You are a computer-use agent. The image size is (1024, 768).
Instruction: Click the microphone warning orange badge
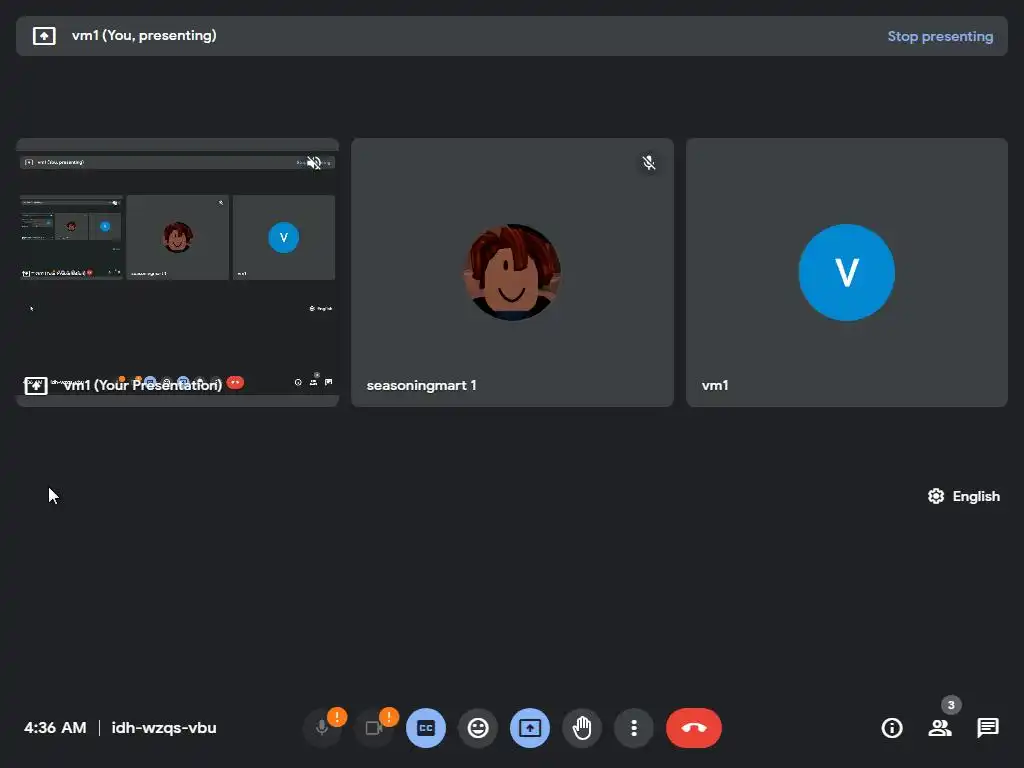pyautogui.click(x=337, y=717)
